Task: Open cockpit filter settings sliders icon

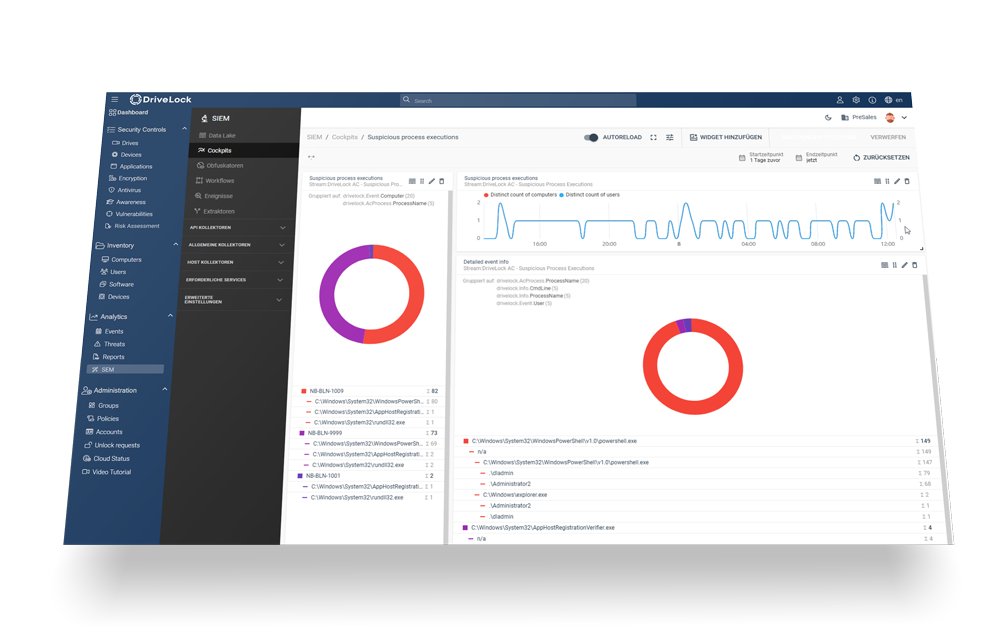Action: (x=670, y=137)
